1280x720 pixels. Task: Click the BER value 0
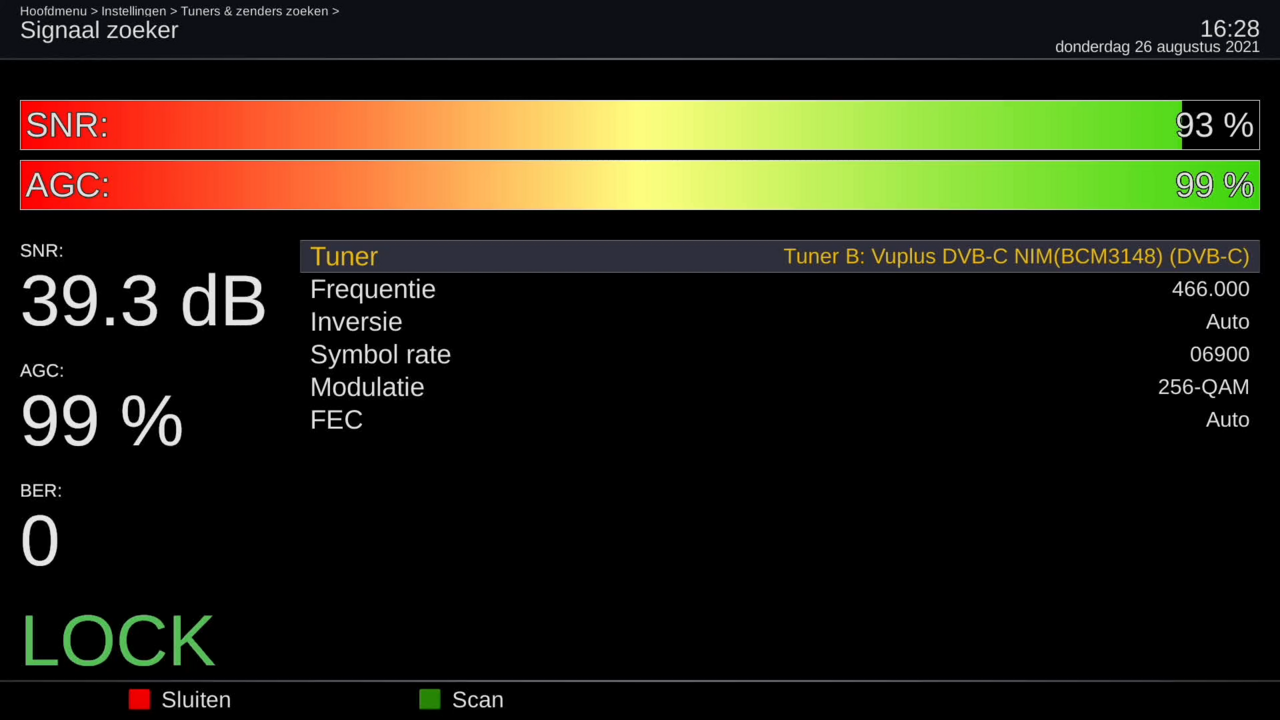point(40,541)
